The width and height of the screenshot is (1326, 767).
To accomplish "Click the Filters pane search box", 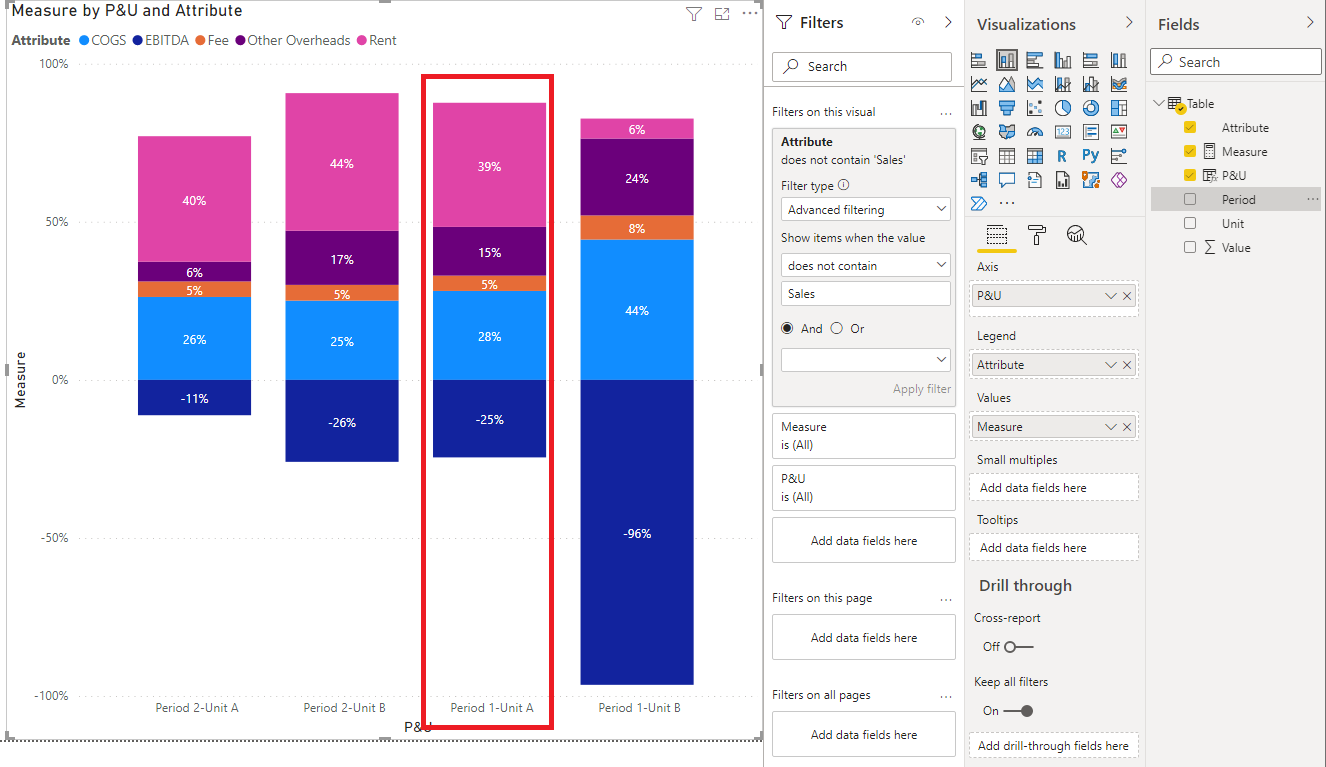I will pyautogui.click(x=862, y=66).
